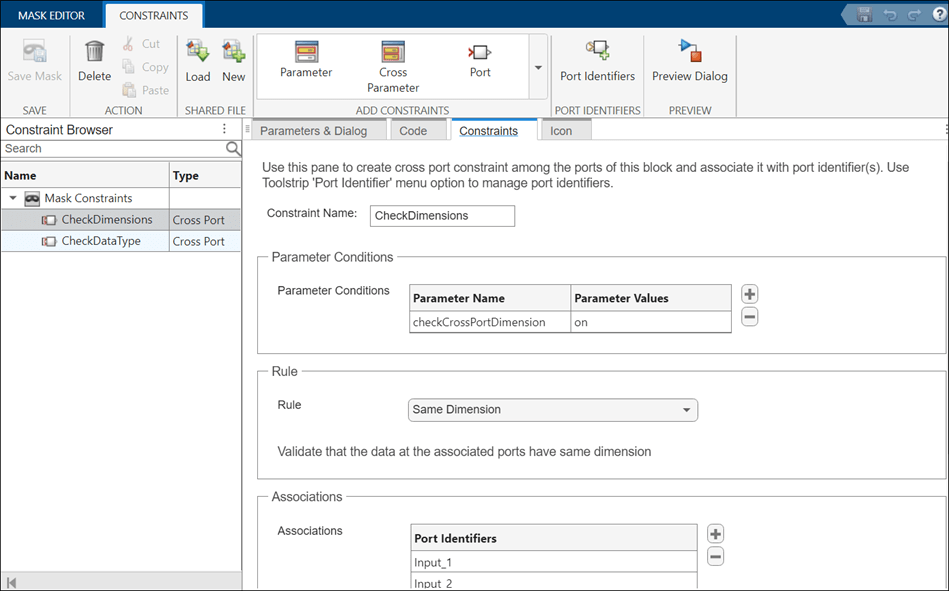Open the Port Identifiers manager
The width and height of the screenshot is (950, 591).
pos(597,59)
